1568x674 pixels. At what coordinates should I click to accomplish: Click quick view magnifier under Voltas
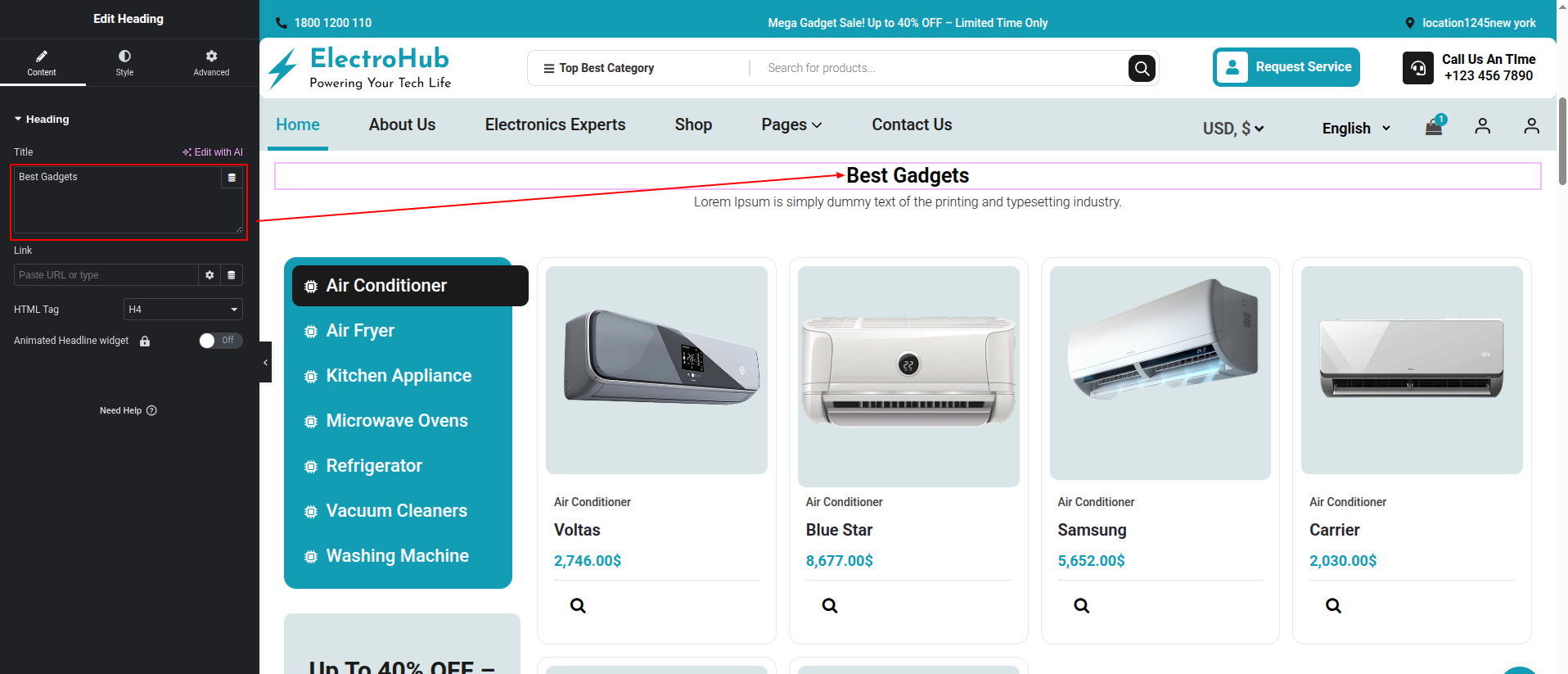(578, 606)
